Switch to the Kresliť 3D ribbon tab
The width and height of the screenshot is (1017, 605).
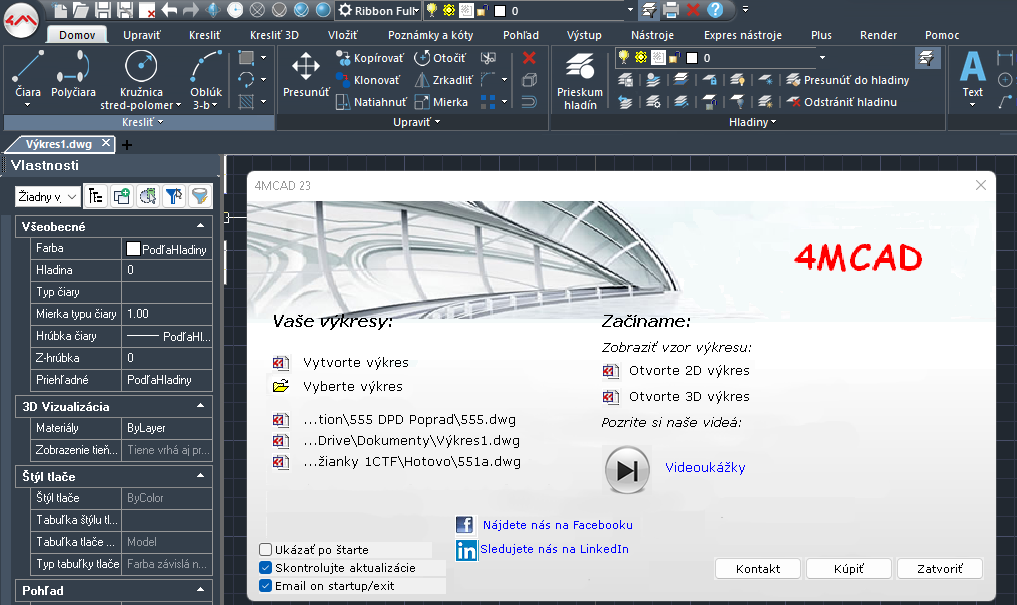click(x=274, y=35)
